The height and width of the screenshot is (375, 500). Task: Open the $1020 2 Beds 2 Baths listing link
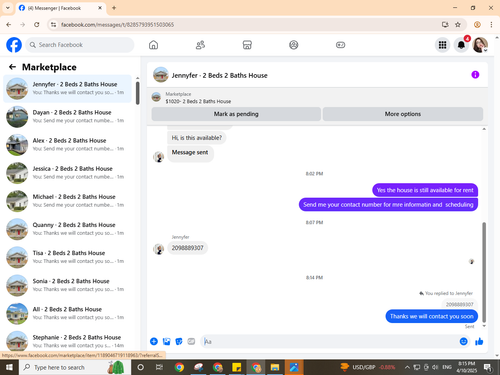click(198, 101)
